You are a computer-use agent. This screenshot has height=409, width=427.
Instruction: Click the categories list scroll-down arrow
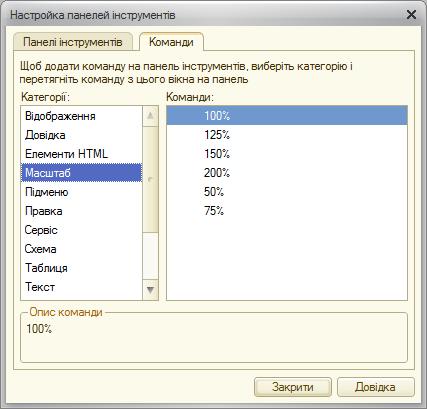[150, 290]
